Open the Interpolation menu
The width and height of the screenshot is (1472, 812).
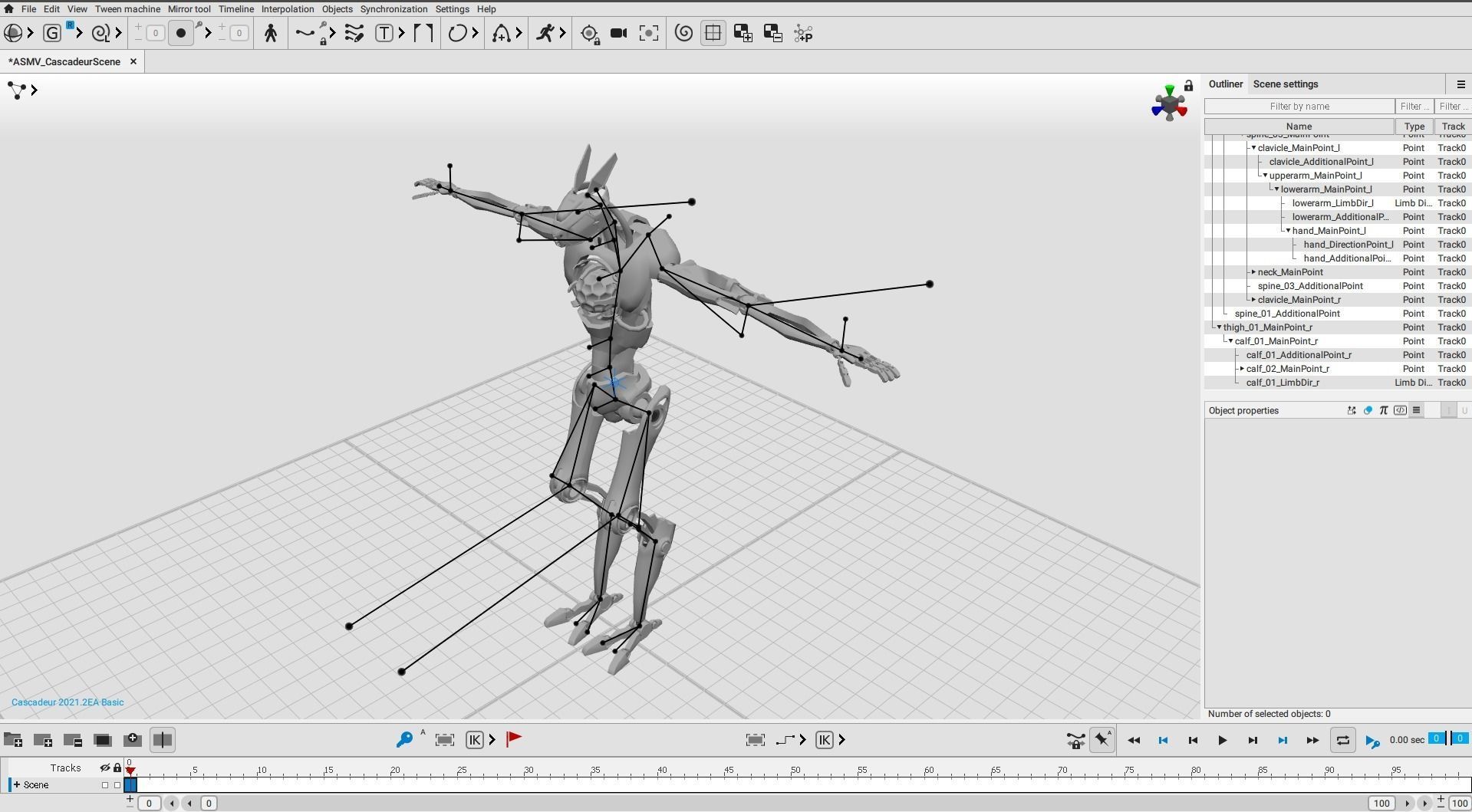[x=288, y=9]
